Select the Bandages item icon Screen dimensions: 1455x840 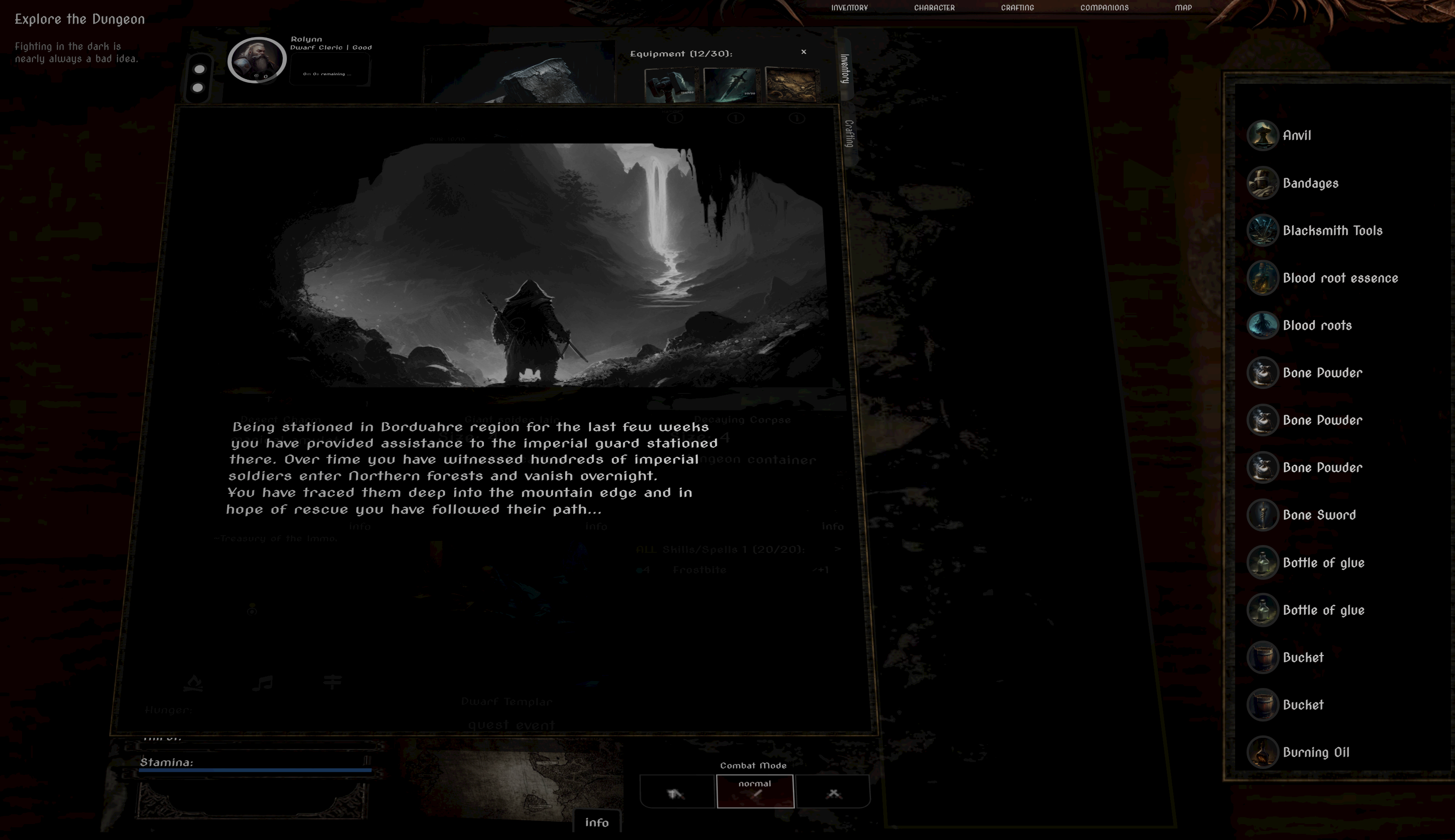click(1262, 183)
